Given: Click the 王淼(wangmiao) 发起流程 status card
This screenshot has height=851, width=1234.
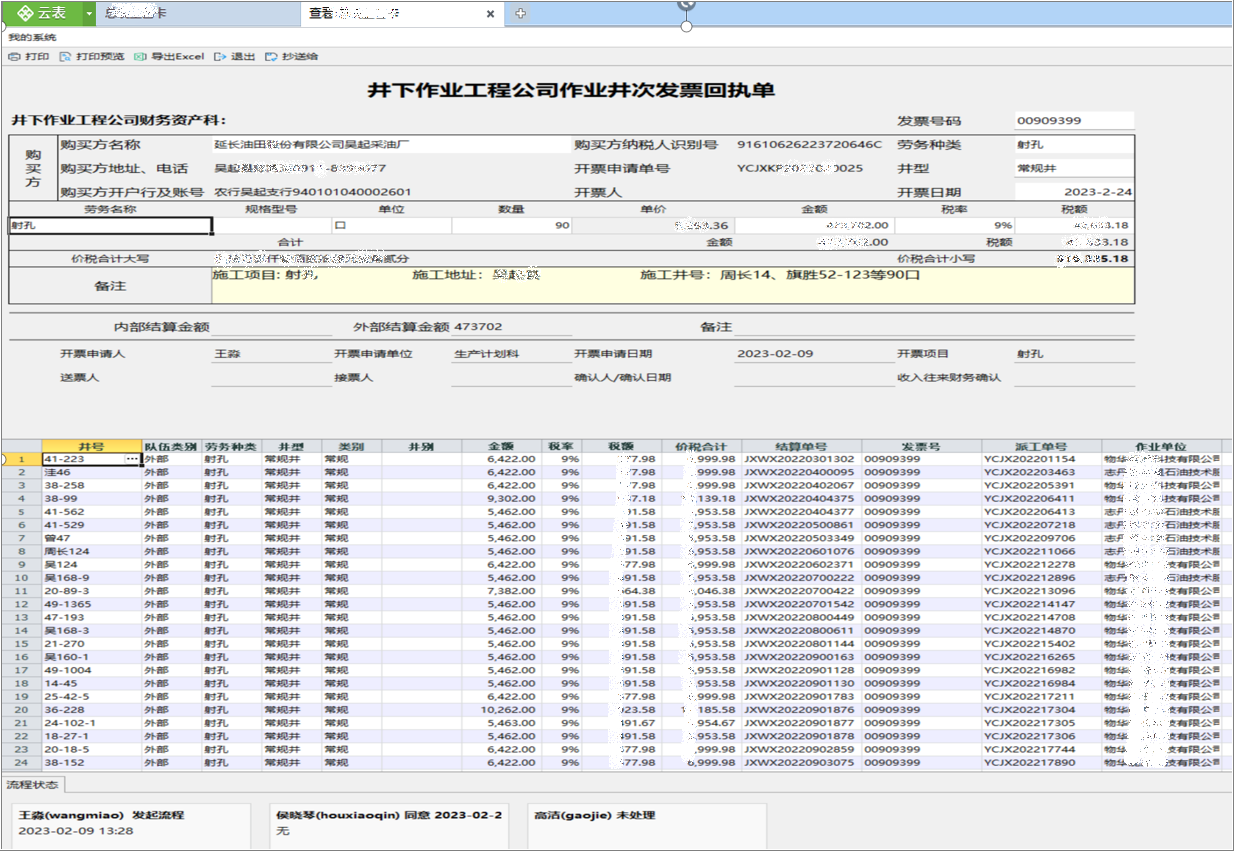Looking at the screenshot, I should pos(130,824).
